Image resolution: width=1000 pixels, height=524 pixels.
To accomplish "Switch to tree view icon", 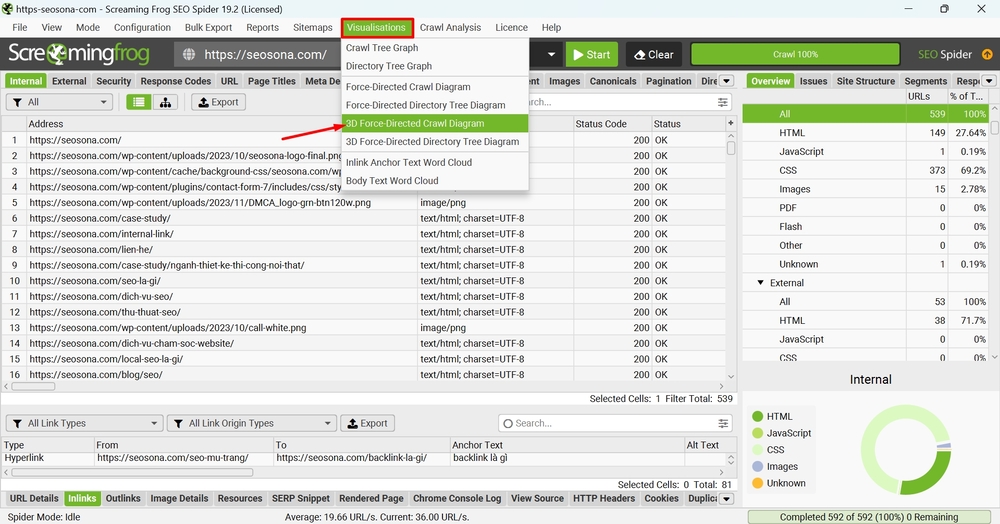I will coord(165,102).
